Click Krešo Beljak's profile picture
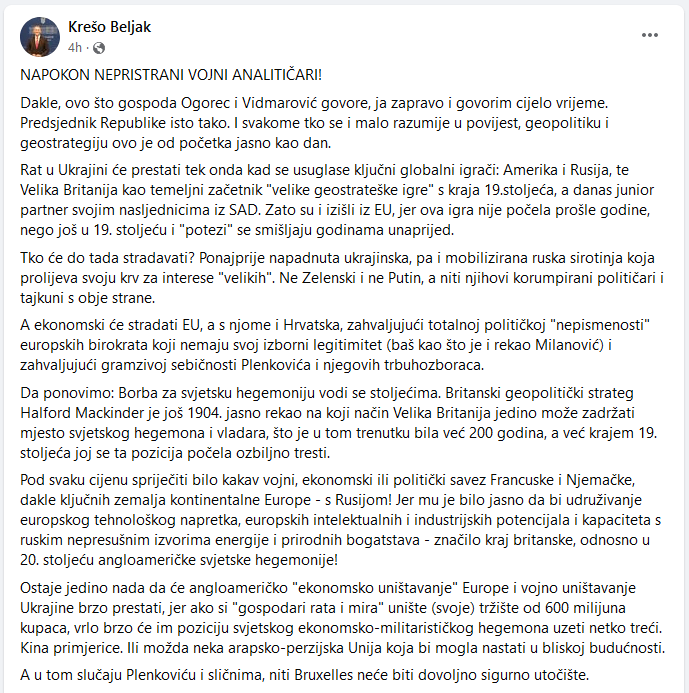The image size is (689, 693). [x=38, y=35]
